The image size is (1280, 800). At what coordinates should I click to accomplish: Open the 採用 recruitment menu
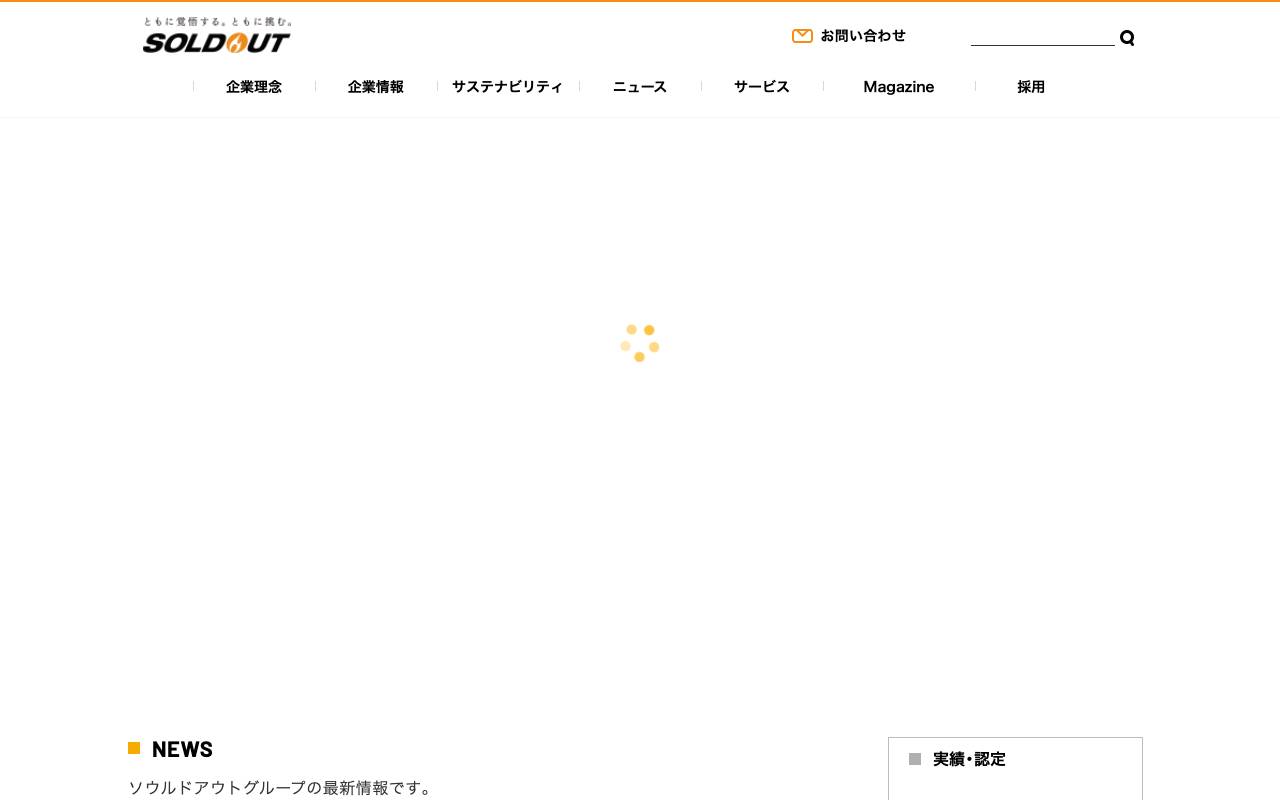point(1031,87)
